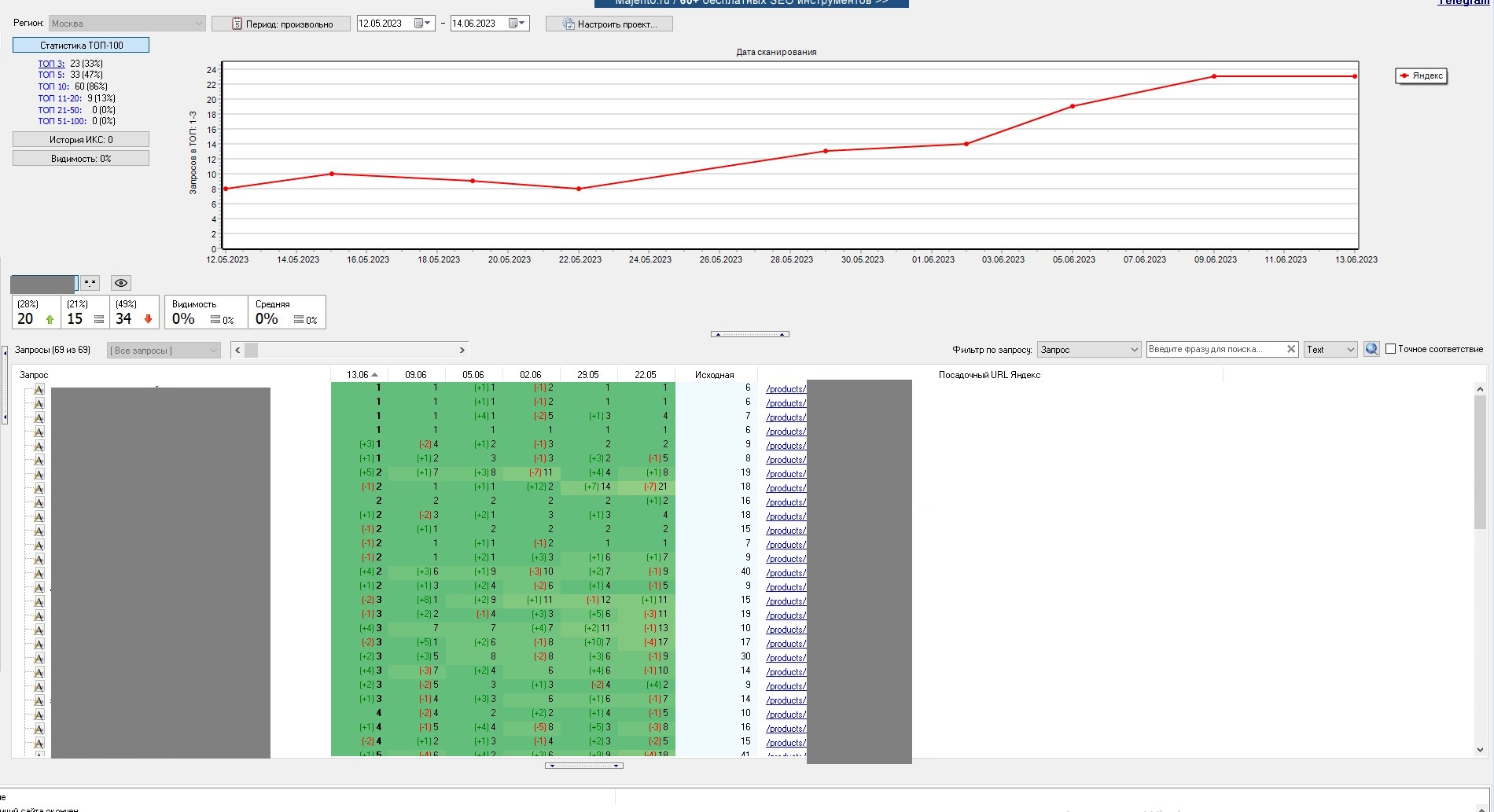This screenshot has height=812, width=1494.
Task: Click the red down-arrow dropped positions indicator
Action: pos(148,320)
